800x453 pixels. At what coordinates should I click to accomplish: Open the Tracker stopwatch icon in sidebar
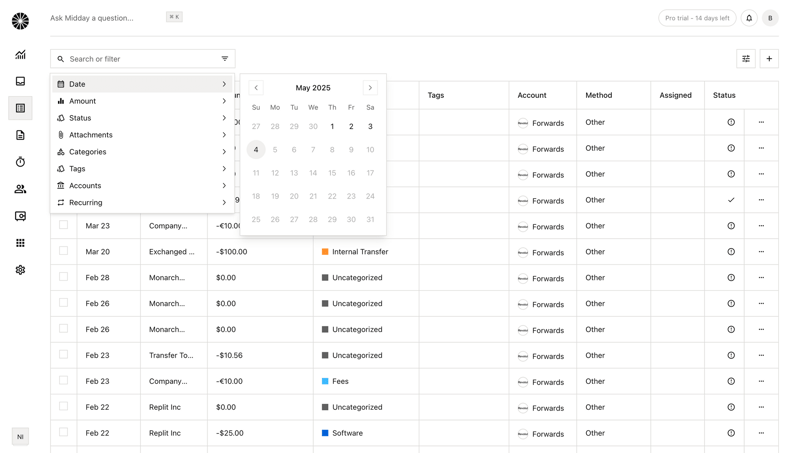click(20, 162)
